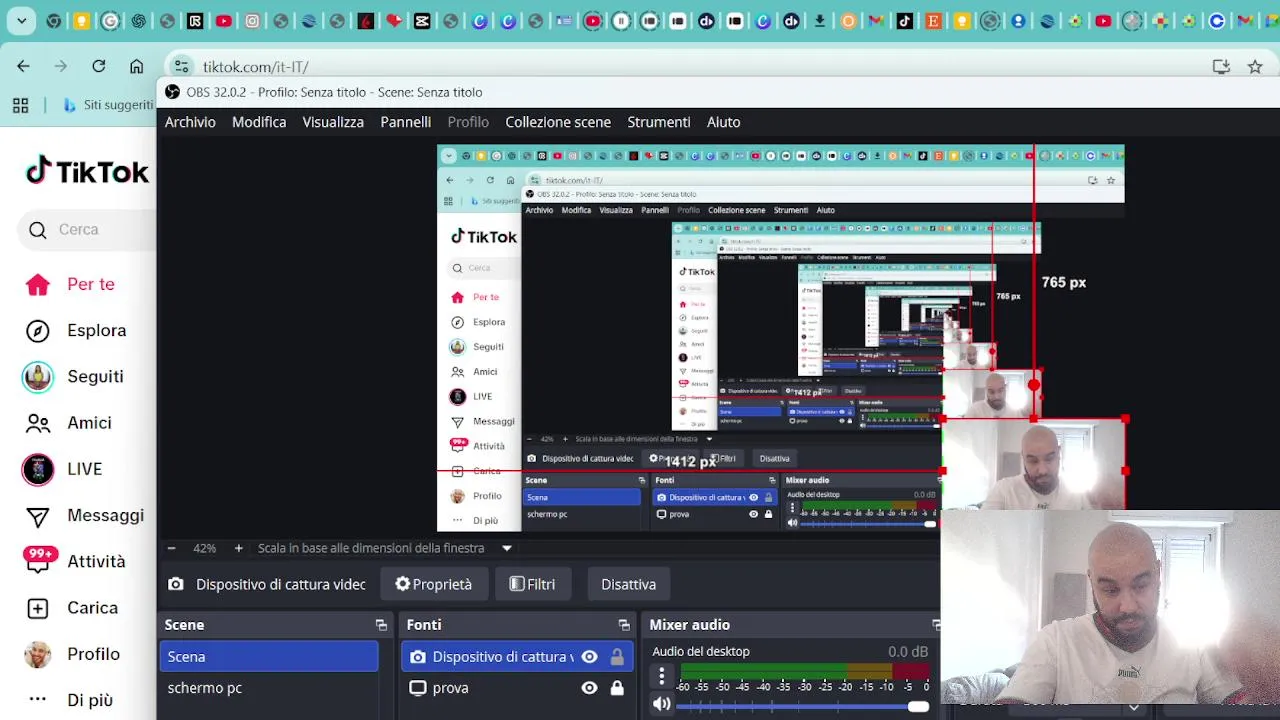The image size is (1280, 720).
Task: Bookmark this page with the star icon
Action: click(x=1255, y=67)
